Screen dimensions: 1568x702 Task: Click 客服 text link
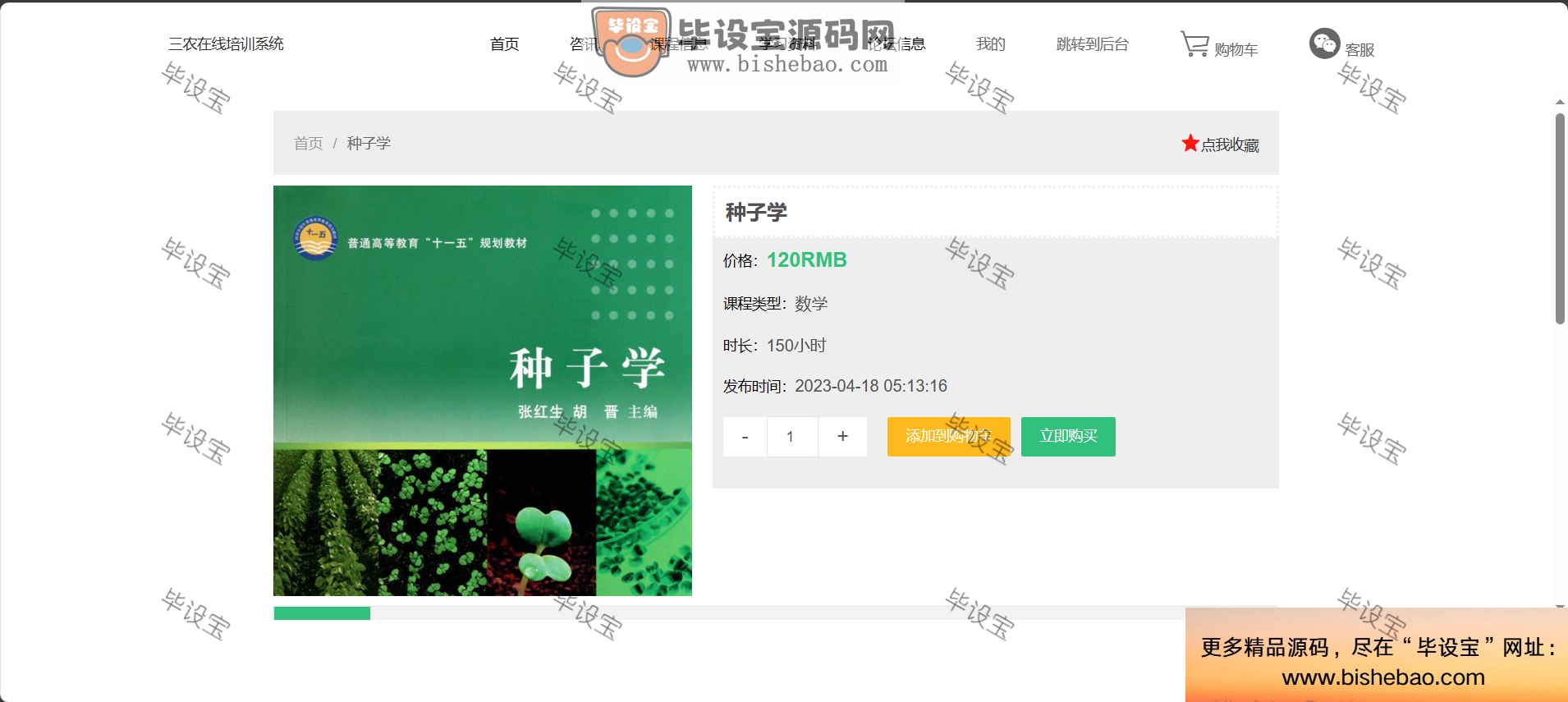(1359, 49)
